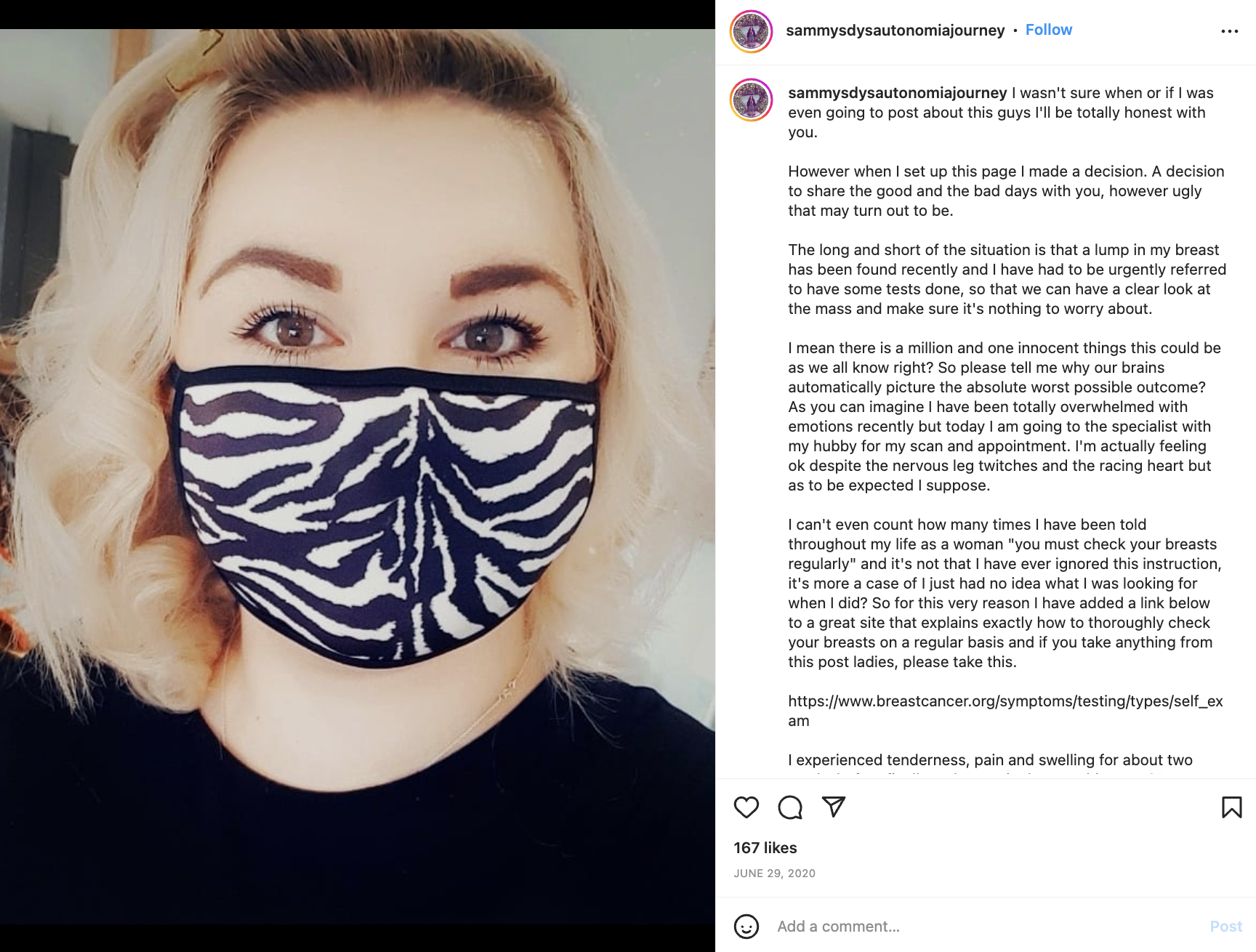Open the three-dot more options menu
Viewport: 1256px width, 952px height.
(1230, 31)
